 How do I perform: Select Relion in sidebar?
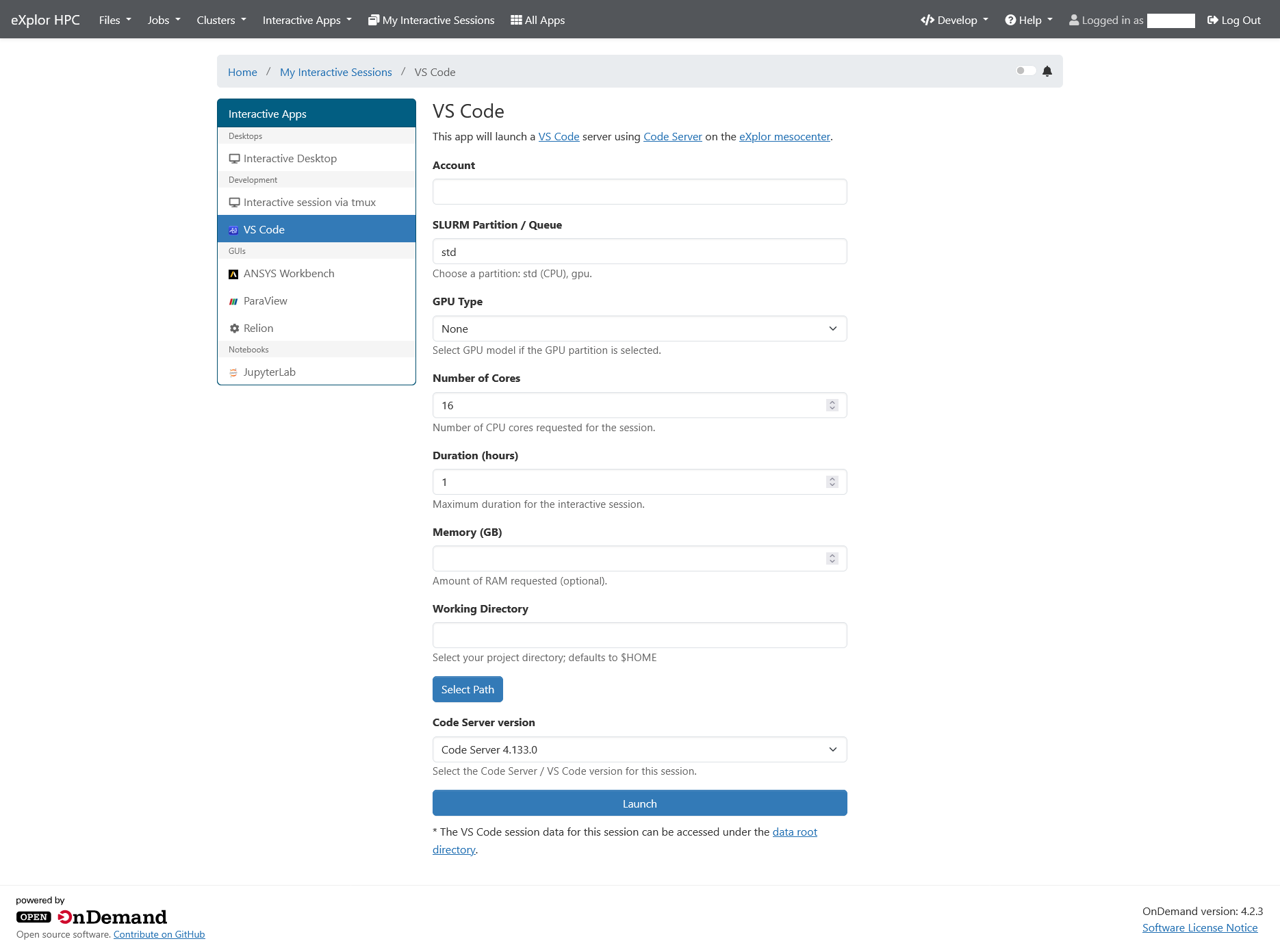click(316, 328)
